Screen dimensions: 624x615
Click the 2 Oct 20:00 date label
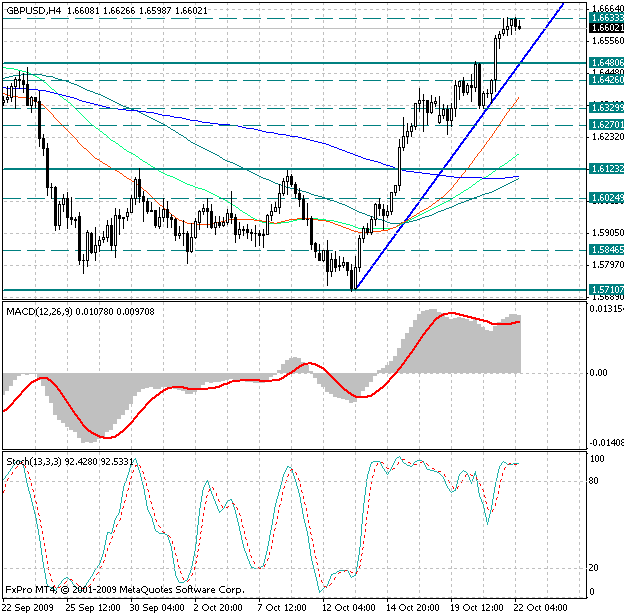(x=218, y=608)
